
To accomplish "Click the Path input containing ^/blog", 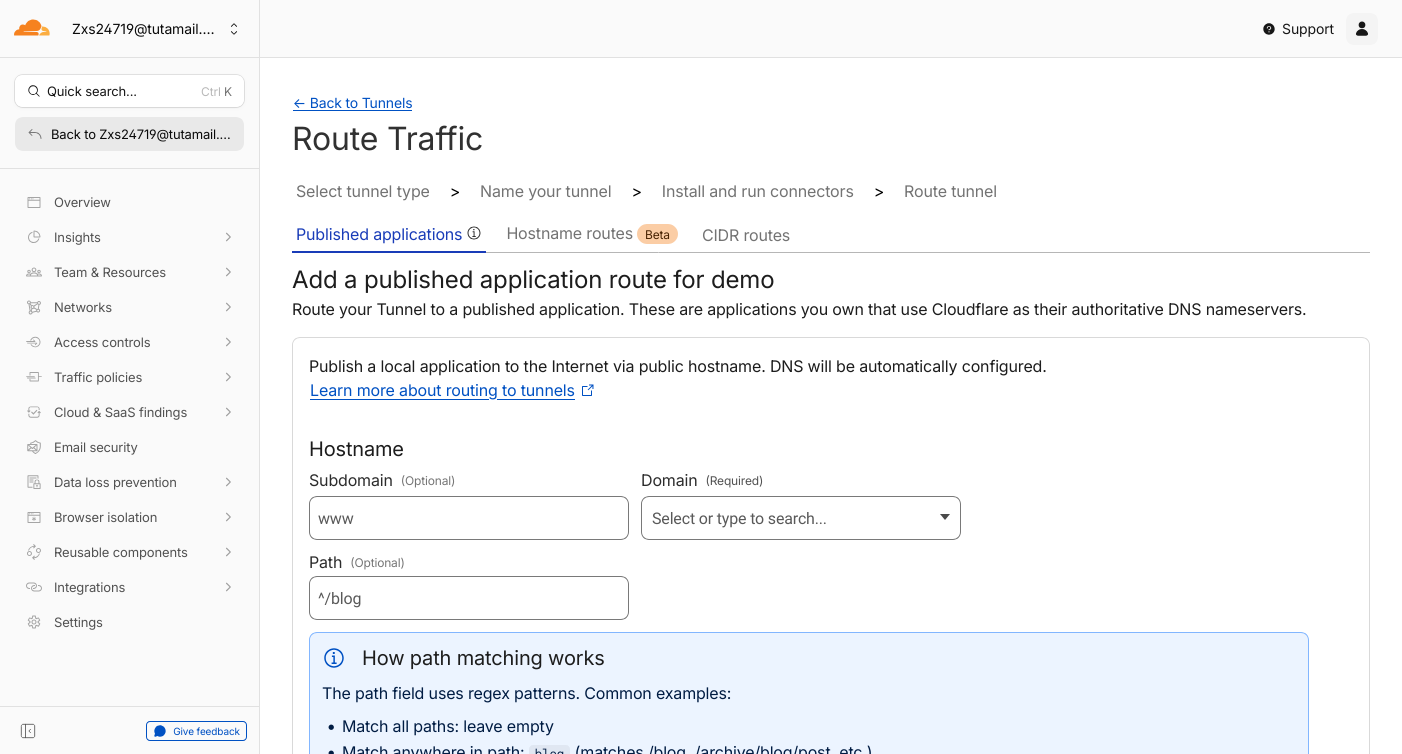I will 469,598.
